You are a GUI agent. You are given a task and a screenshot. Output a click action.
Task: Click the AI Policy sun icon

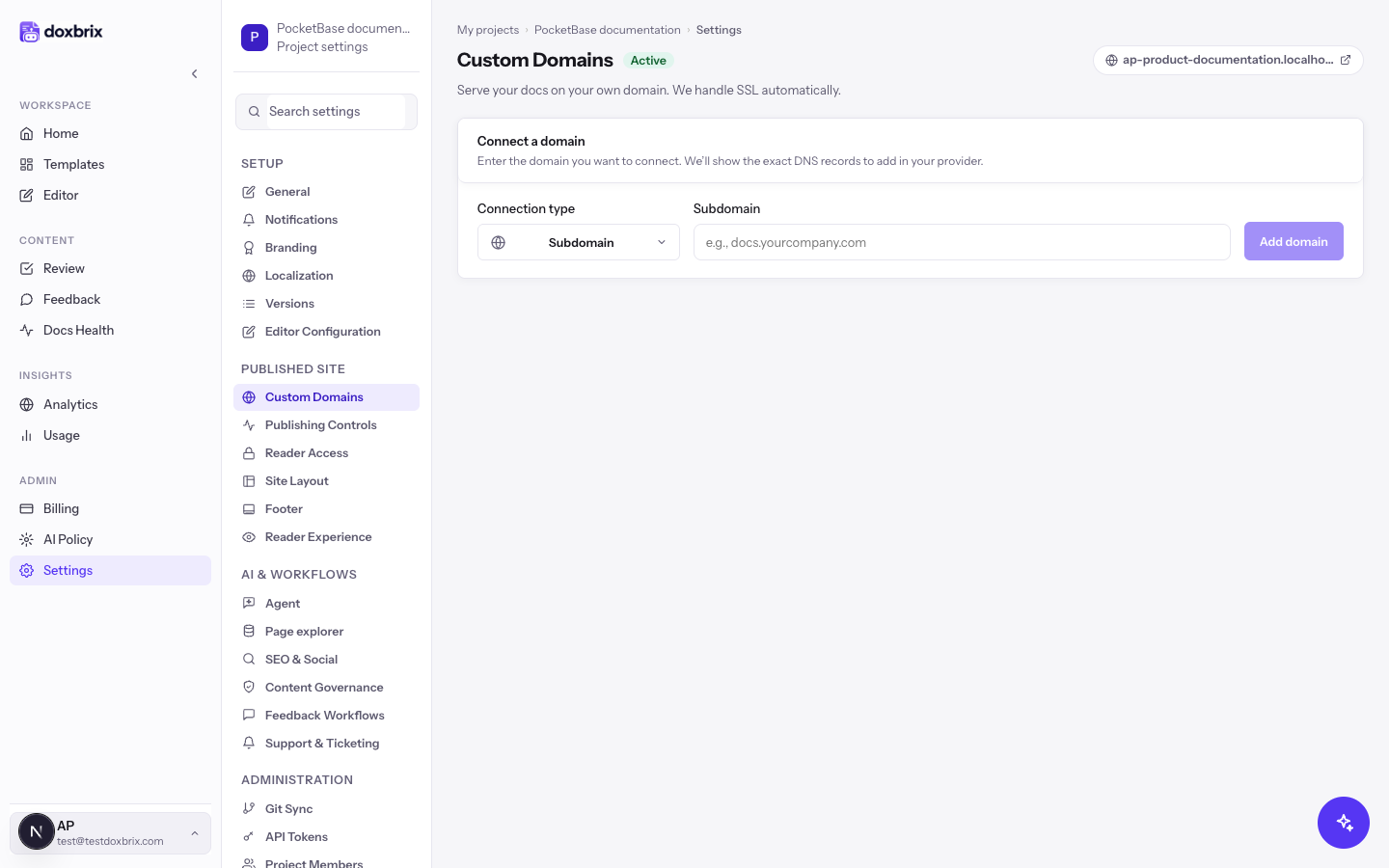click(x=27, y=539)
